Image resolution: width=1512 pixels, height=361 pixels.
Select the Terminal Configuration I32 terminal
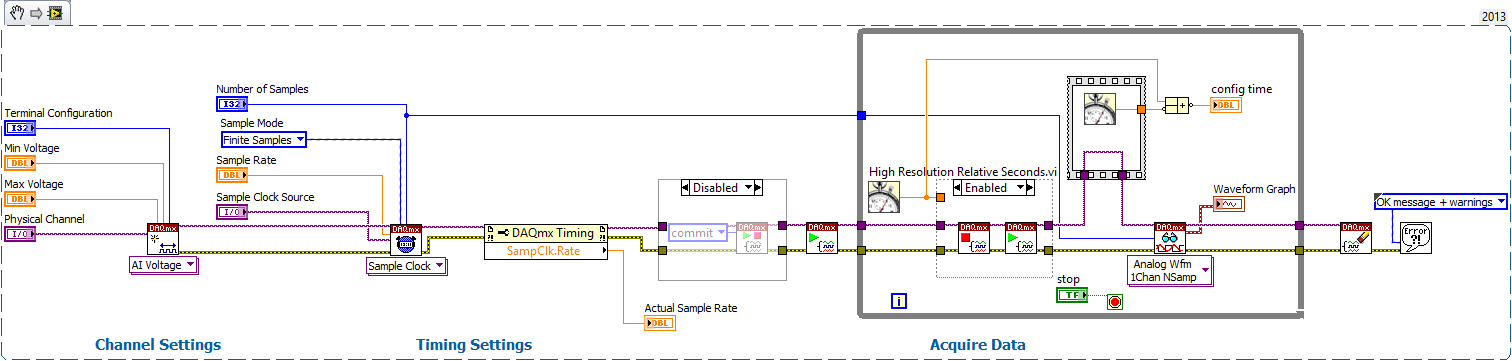click(x=20, y=128)
